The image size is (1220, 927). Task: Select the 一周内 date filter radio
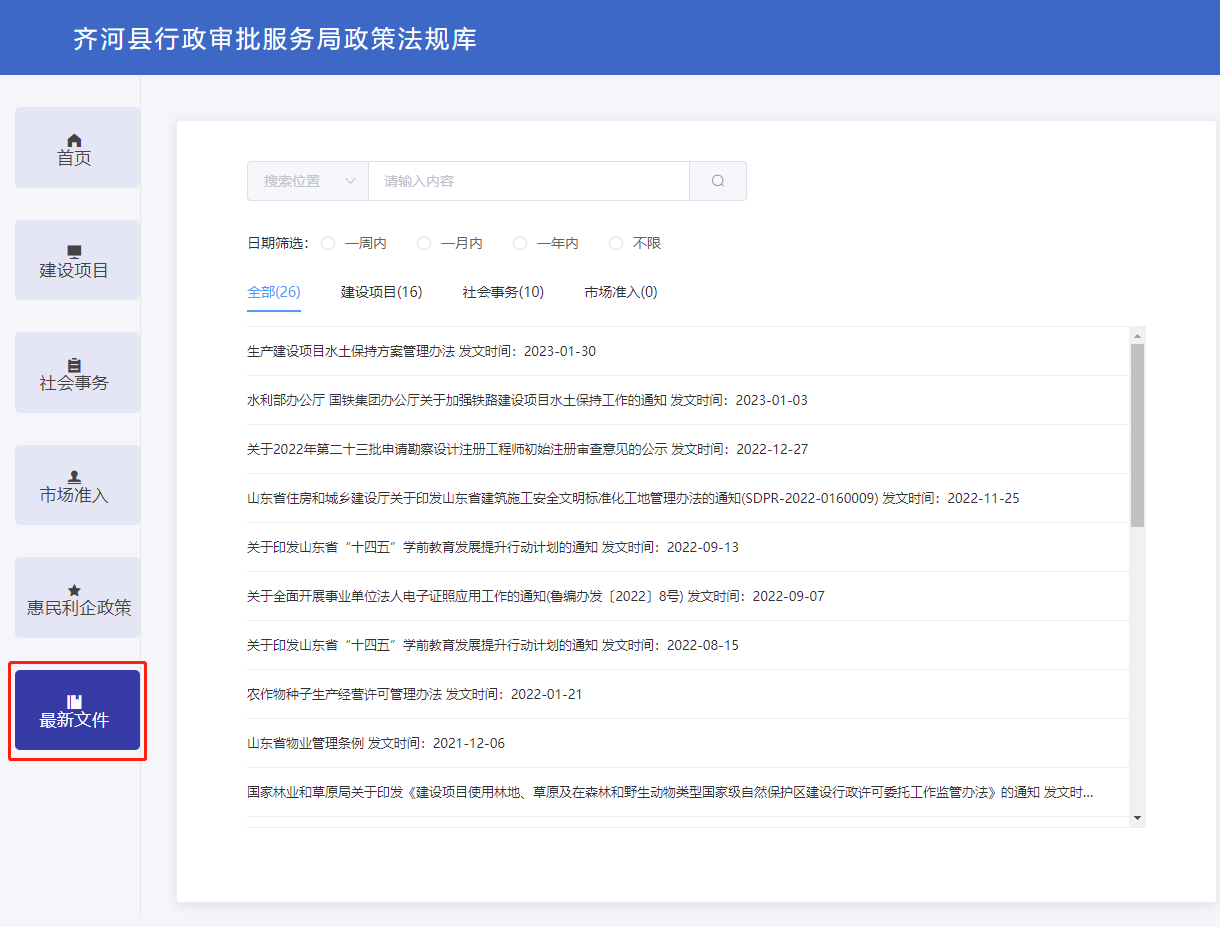(328, 243)
